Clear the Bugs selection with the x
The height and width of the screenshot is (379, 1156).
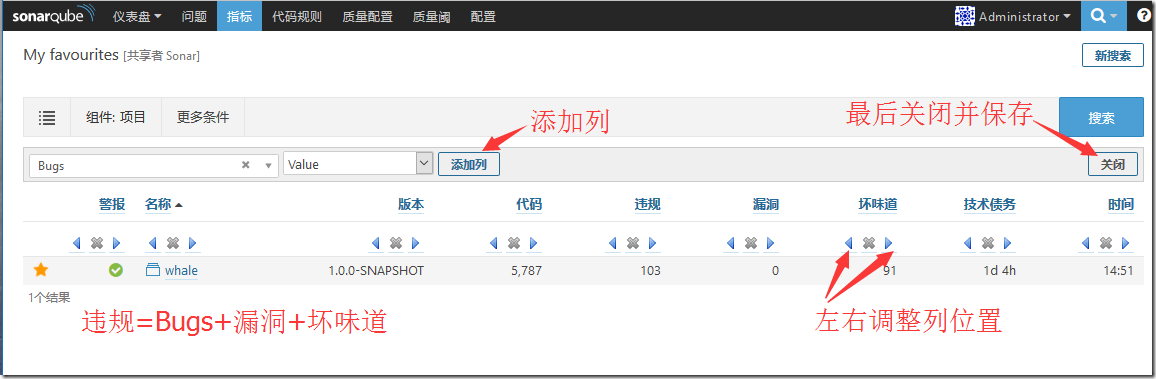pyautogui.click(x=246, y=165)
